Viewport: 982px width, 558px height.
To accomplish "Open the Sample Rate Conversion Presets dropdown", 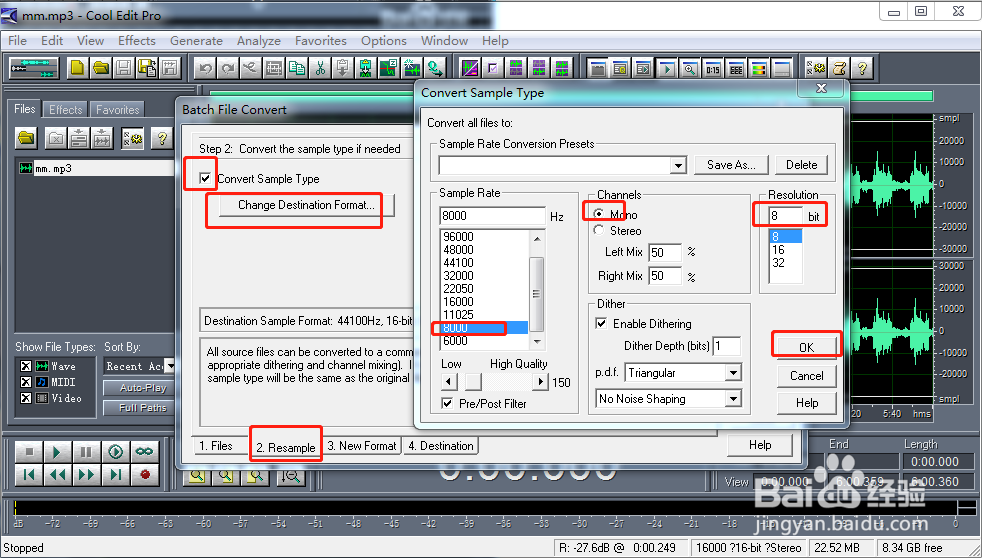I will click(x=678, y=165).
